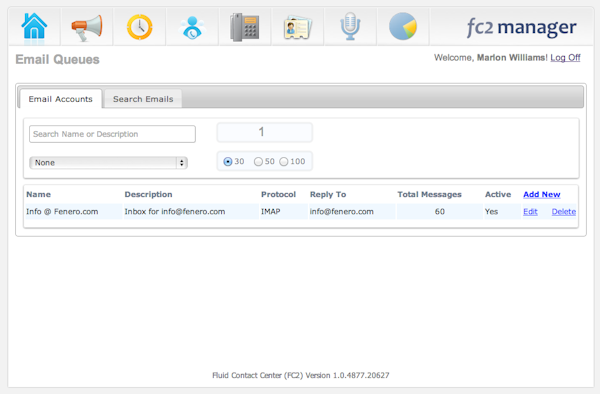Focus the Search Name or Description field
Screen dimensions: 600x394
112,134
